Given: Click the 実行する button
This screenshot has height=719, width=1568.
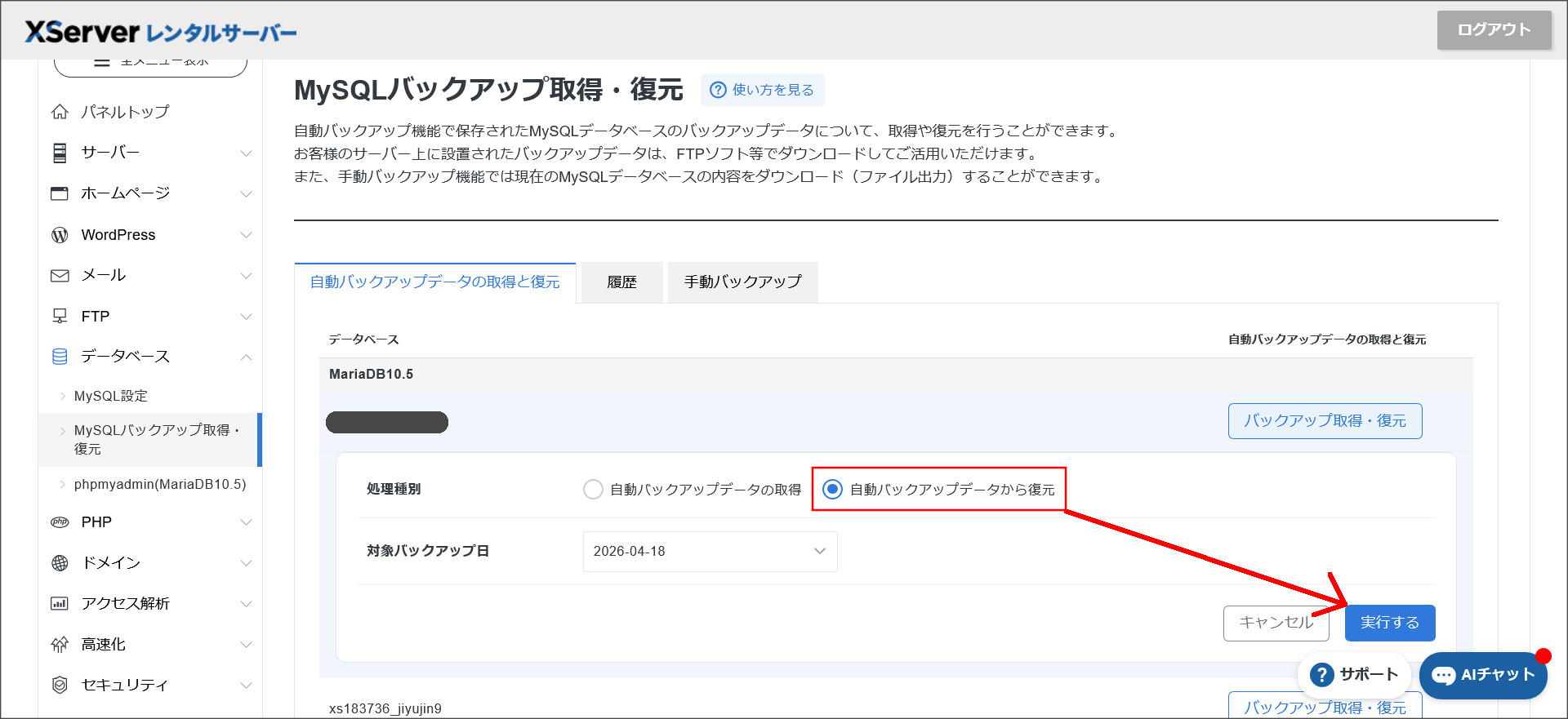Looking at the screenshot, I should [x=1389, y=623].
